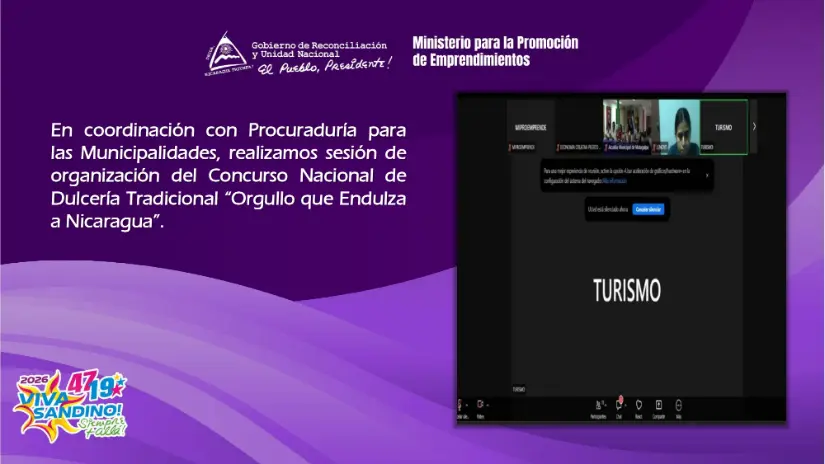
Task: Toggle the microphone mute icon
Action: (x=460, y=405)
